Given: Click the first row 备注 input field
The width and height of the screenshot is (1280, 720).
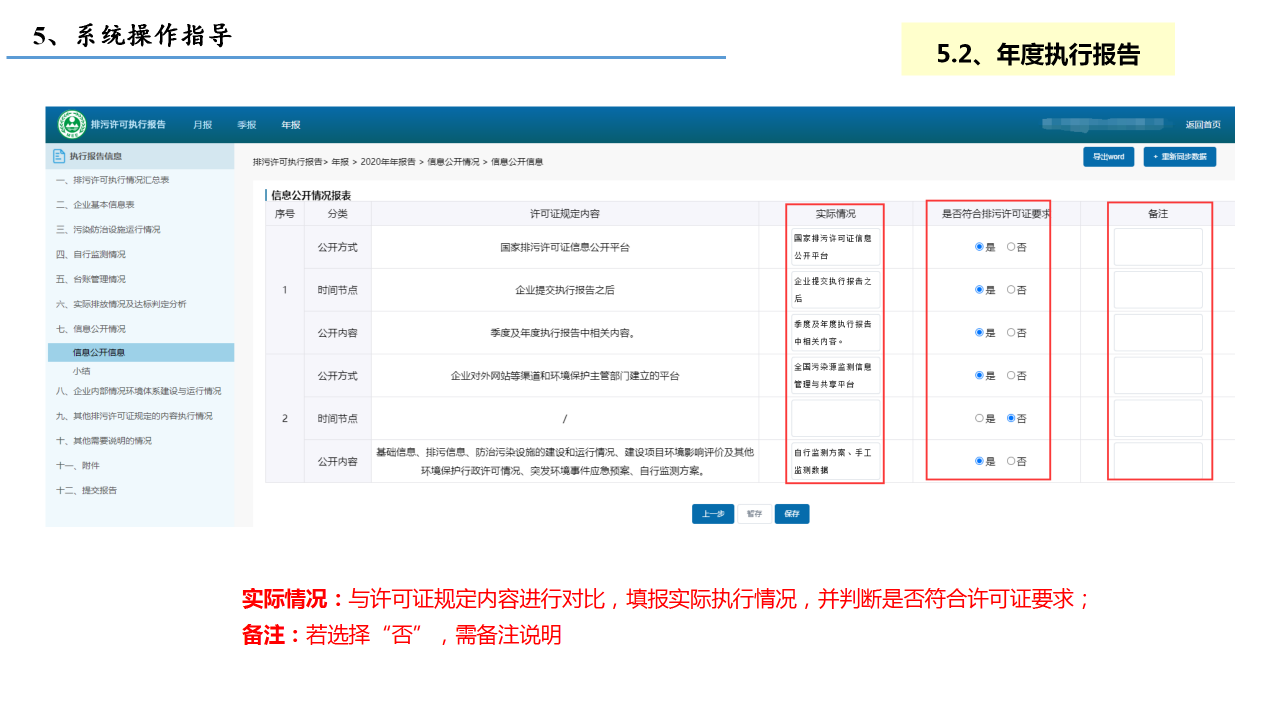Looking at the screenshot, I should [1158, 247].
